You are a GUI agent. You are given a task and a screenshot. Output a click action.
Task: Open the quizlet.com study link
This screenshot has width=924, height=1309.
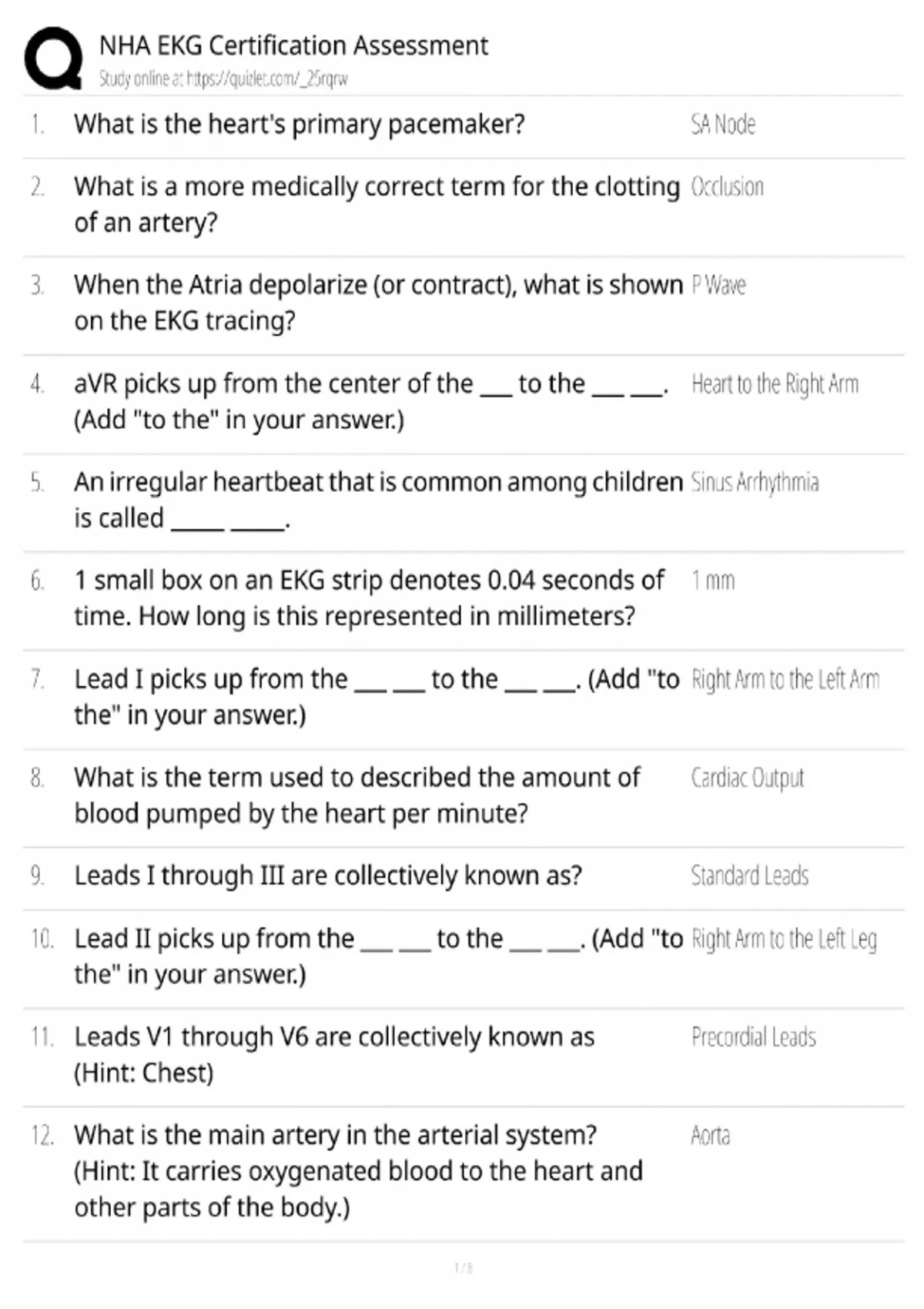coord(223,79)
